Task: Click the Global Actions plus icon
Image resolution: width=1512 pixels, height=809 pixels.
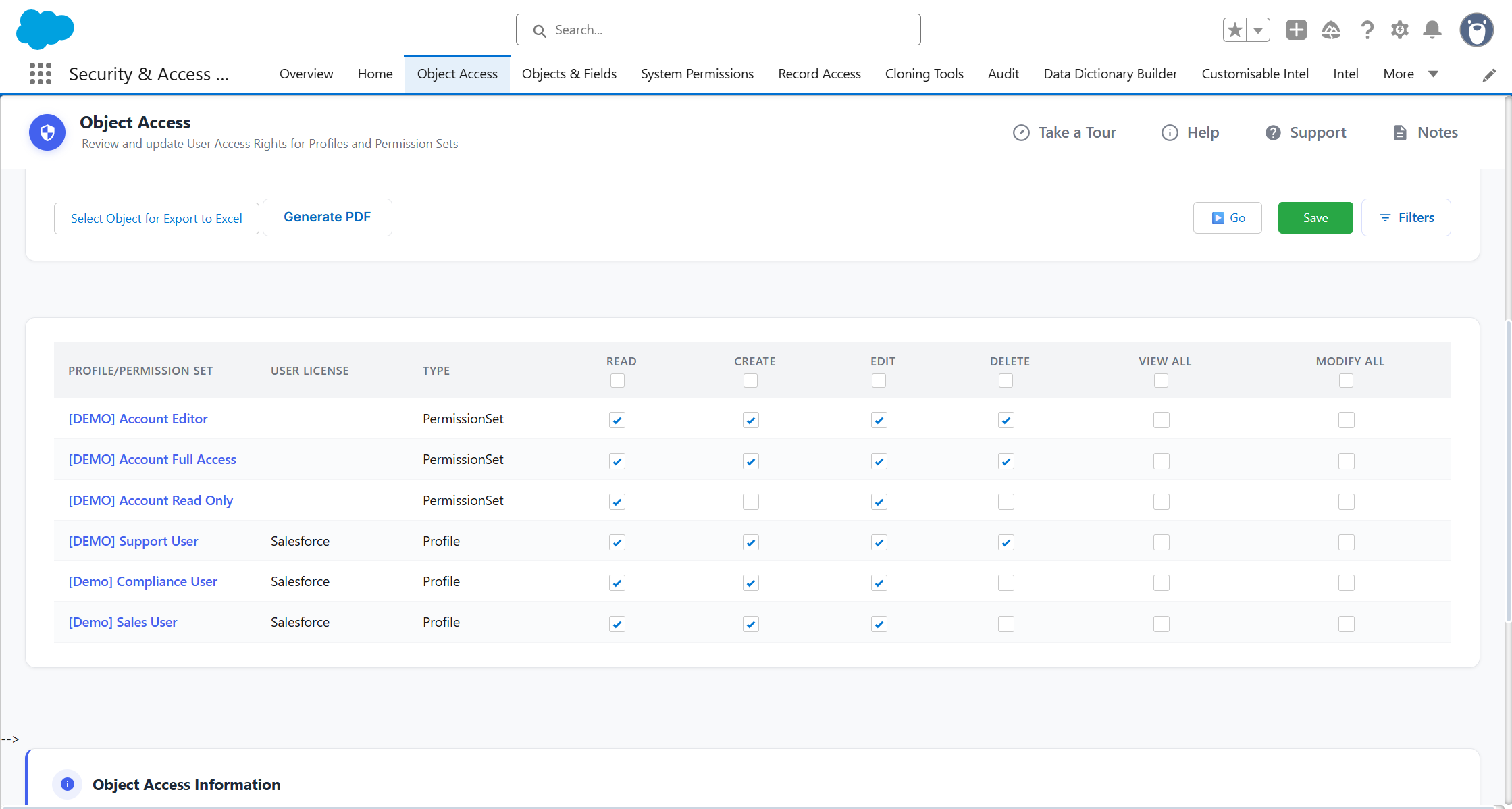Action: pos(1296,30)
